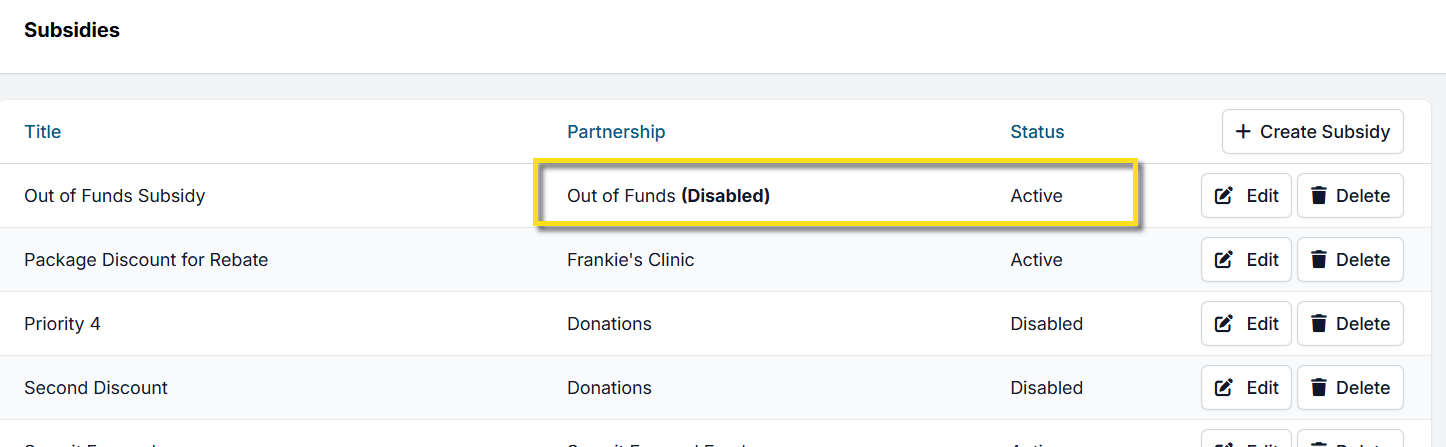Click pencil icon in Priority 4 row
The width and height of the screenshot is (1446, 447).
1224,324
